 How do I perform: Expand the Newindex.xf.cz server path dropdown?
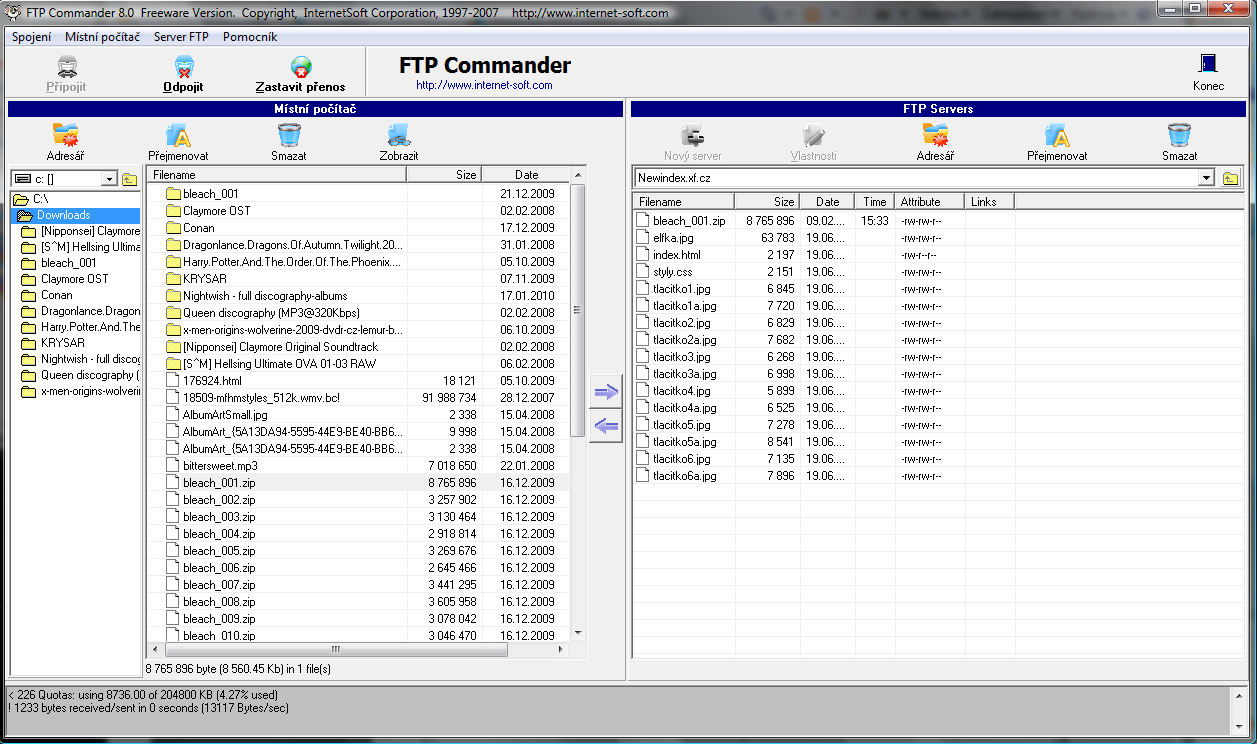(1207, 178)
